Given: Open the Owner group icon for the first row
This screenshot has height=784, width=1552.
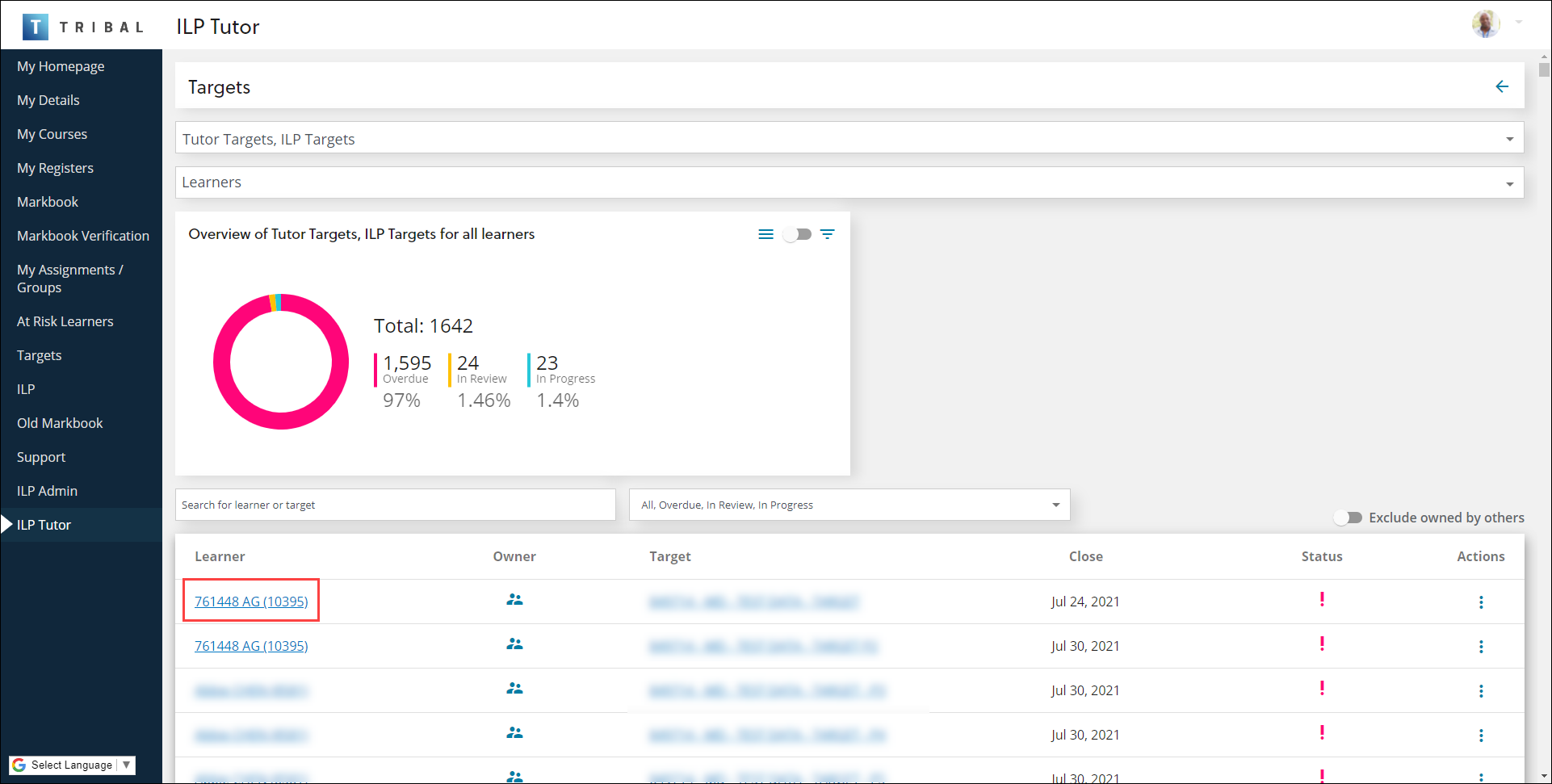Looking at the screenshot, I should tap(514, 600).
